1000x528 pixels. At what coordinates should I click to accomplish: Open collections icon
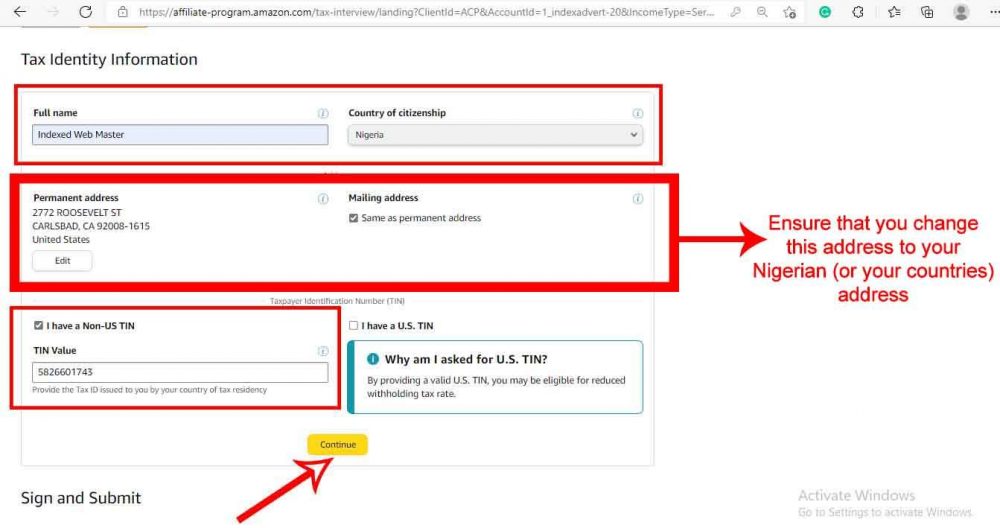(x=927, y=11)
